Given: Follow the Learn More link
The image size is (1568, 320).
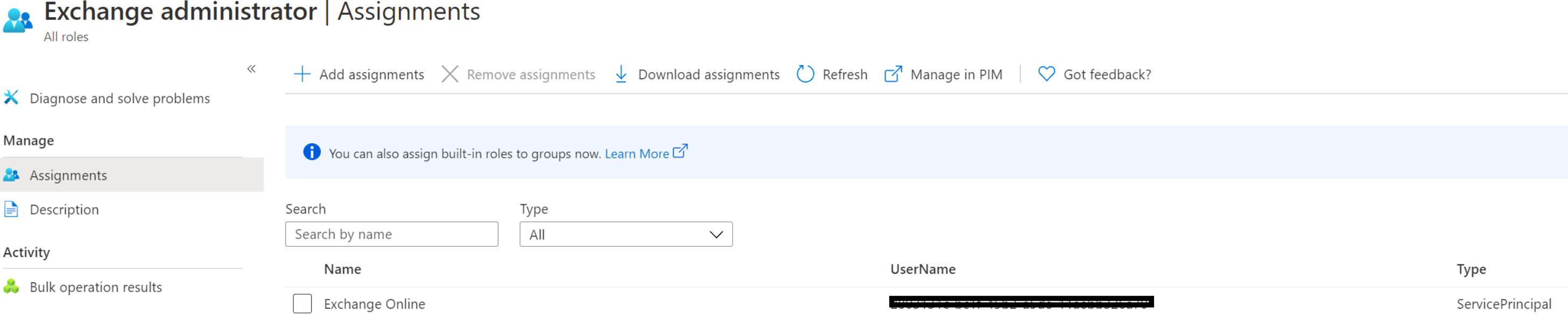Looking at the screenshot, I should (637, 154).
